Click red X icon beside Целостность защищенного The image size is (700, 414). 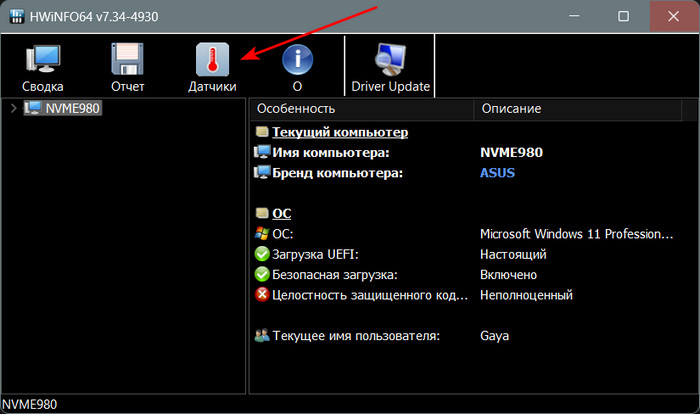pyautogui.click(x=262, y=294)
